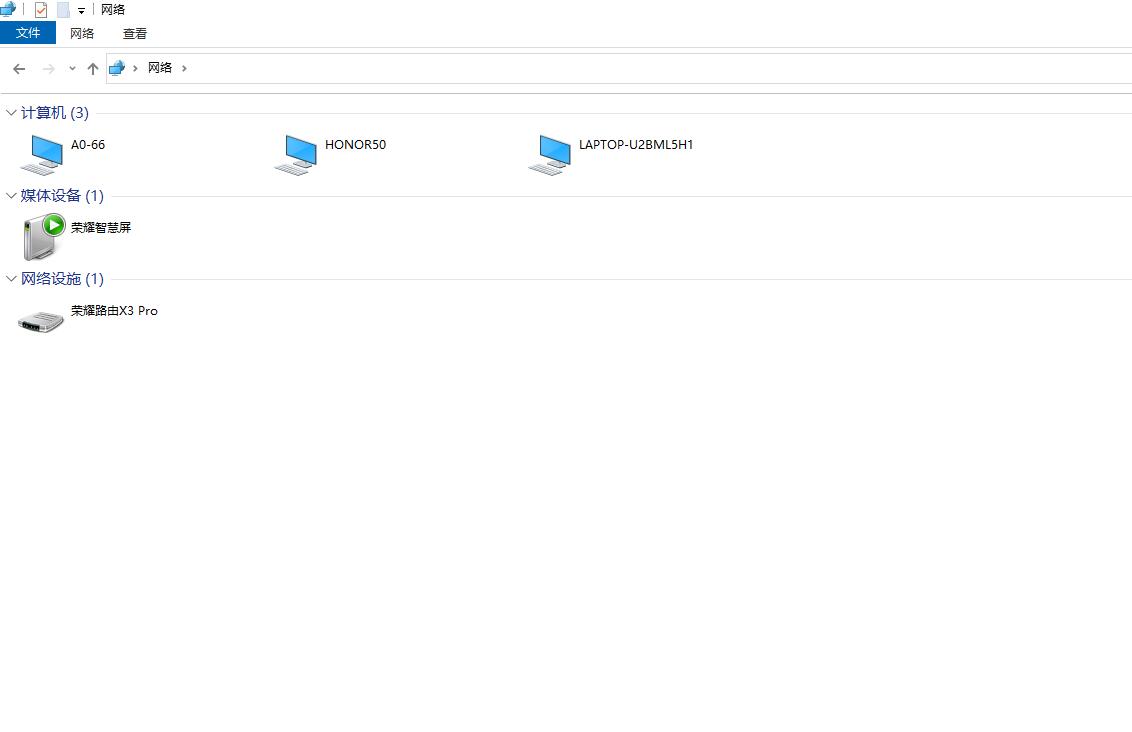Expand chevron after network icon in the address bar
Screen dimensions: 1132x732
pyautogui.click(x=135, y=69)
